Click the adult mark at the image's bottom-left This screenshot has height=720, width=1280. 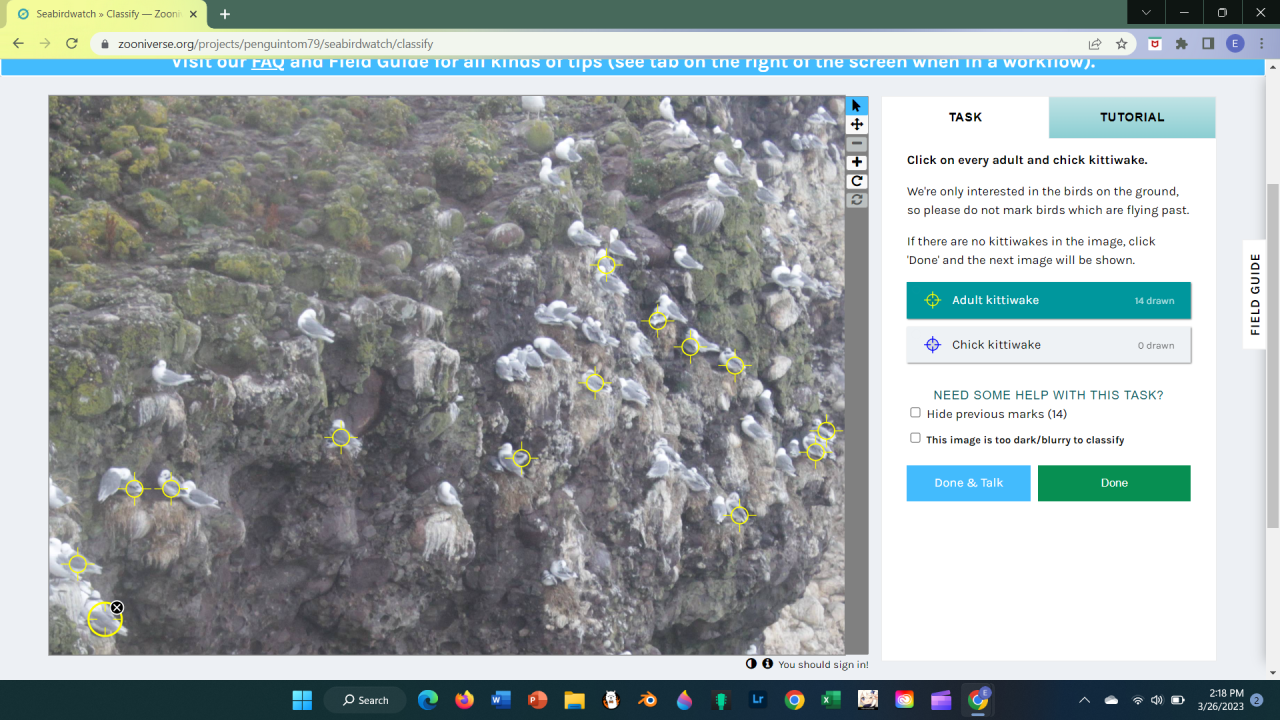click(105, 619)
